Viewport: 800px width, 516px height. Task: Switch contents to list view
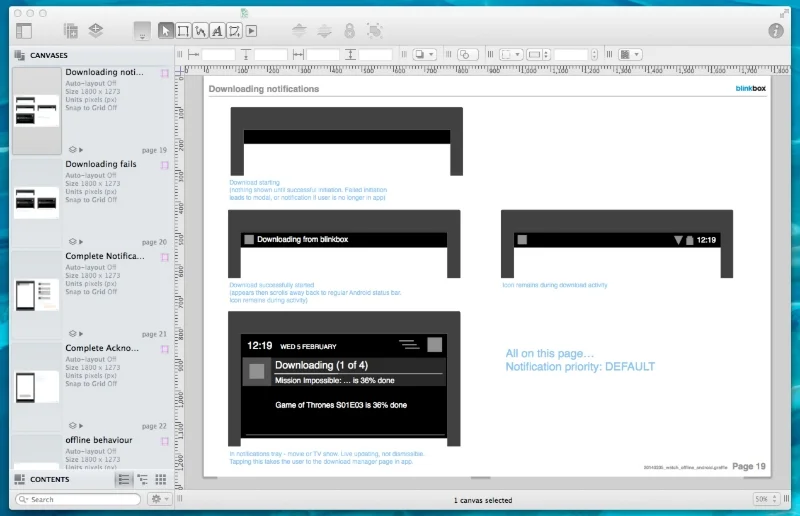(124, 479)
